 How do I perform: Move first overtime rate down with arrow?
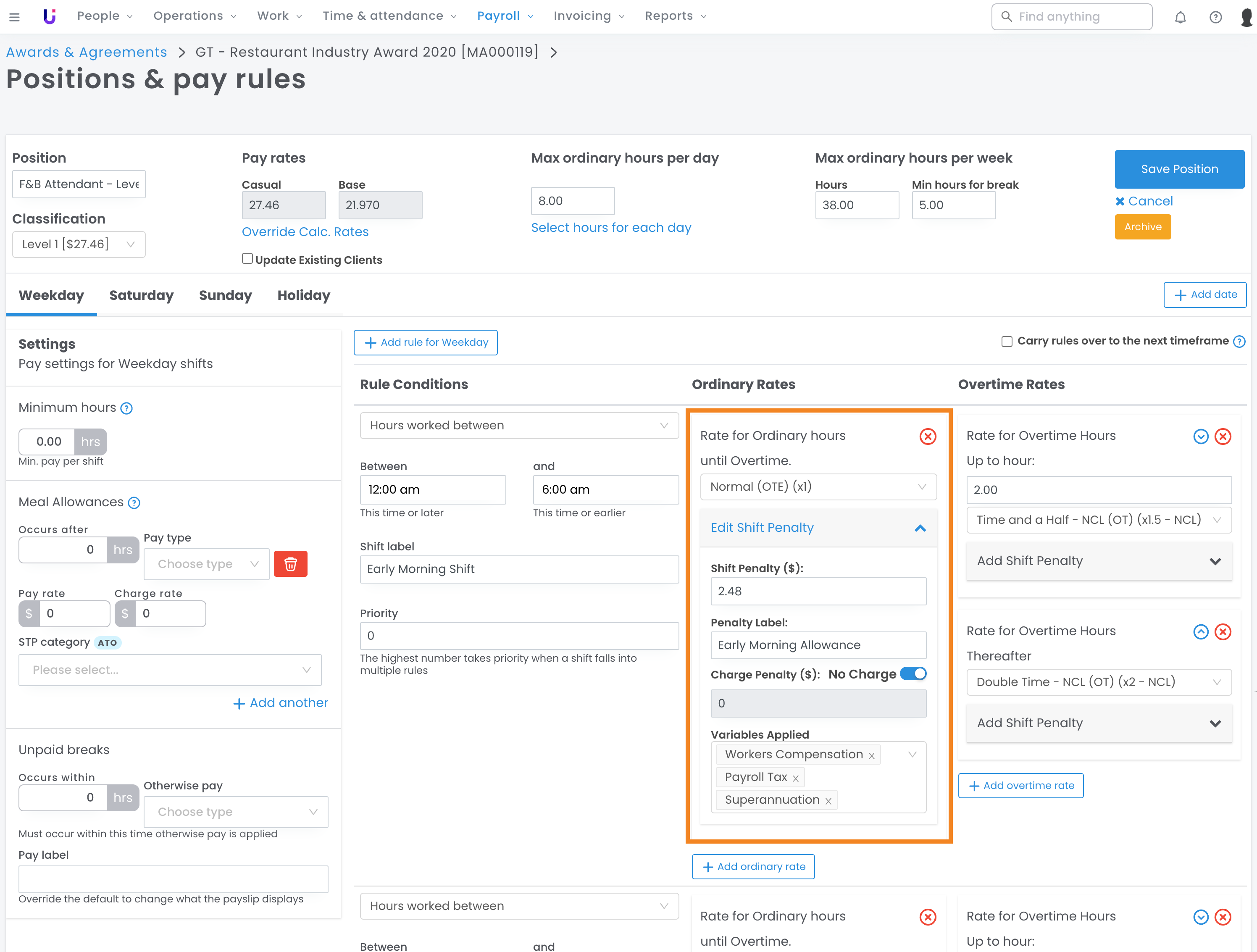tap(1200, 437)
